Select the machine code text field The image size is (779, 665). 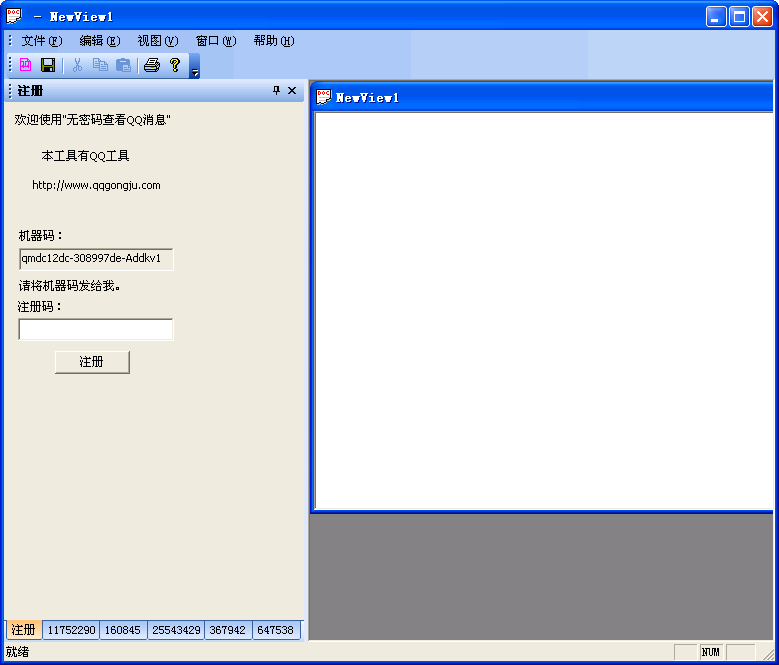coord(96,259)
